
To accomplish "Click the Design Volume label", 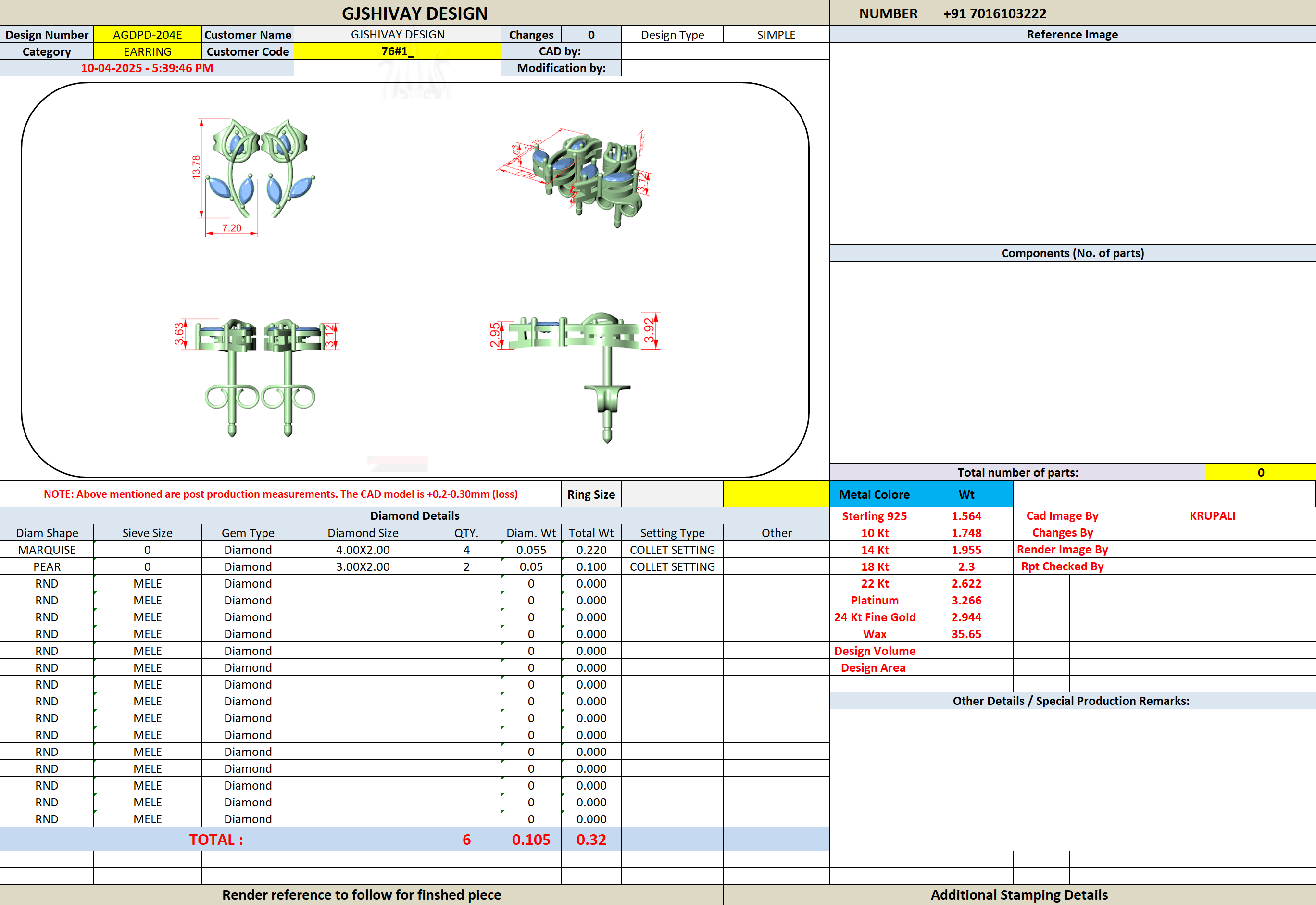I will coord(874,651).
